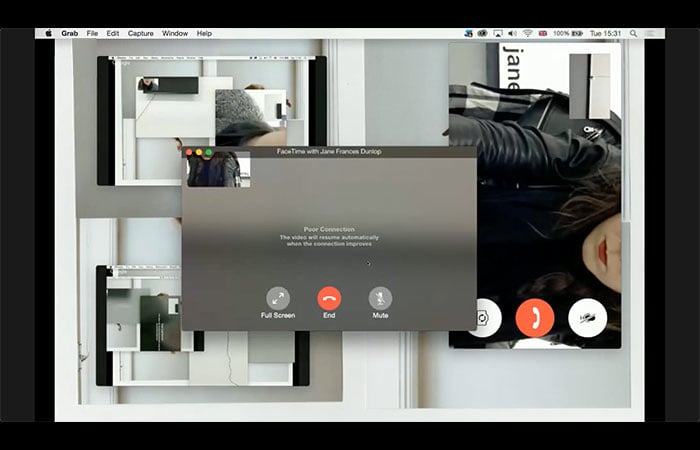This screenshot has width=700, height=450.
Task: Click the 100% battery status indicator
Action: click(568, 33)
